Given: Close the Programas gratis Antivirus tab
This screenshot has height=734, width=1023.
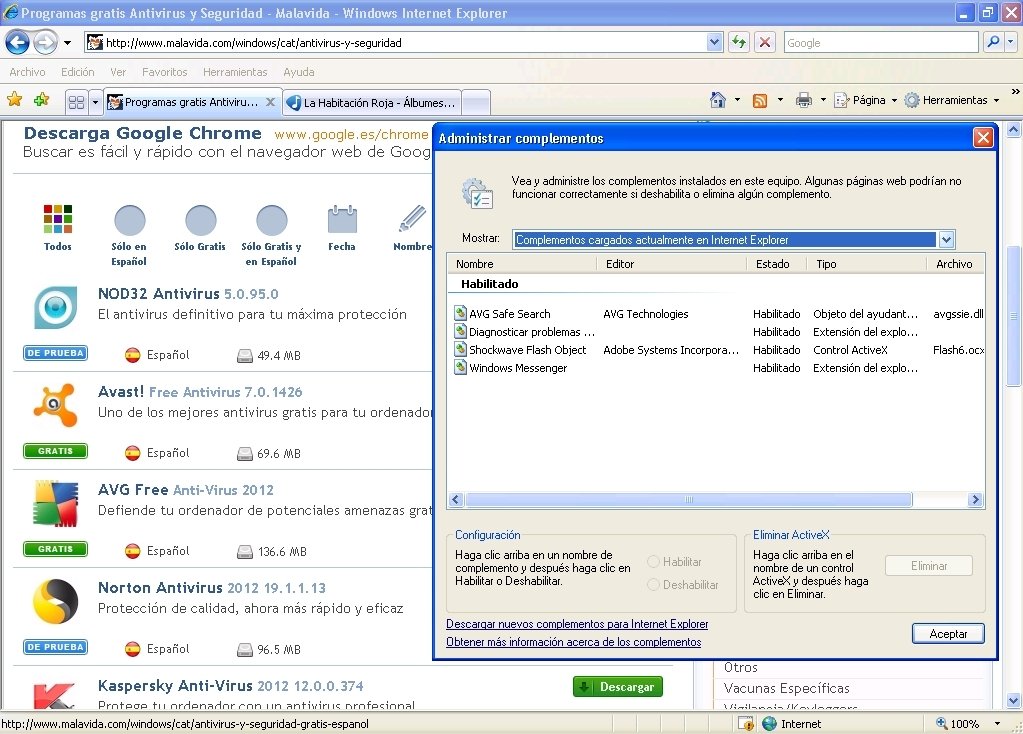Looking at the screenshot, I should click(270, 102).
